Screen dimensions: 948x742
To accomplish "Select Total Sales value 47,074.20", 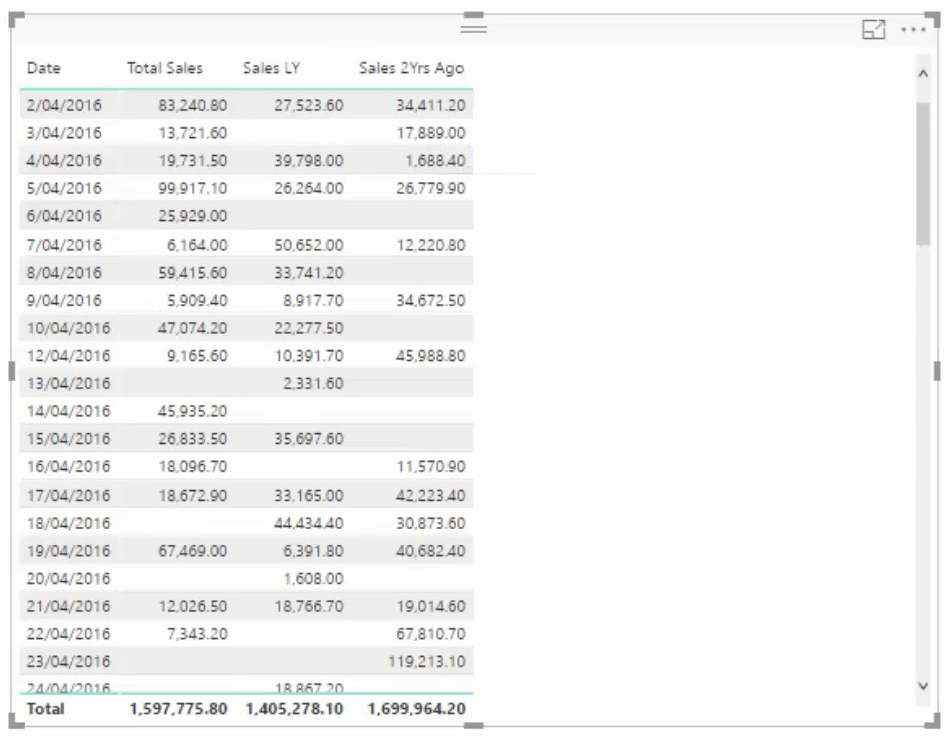I will click(193, 329).
